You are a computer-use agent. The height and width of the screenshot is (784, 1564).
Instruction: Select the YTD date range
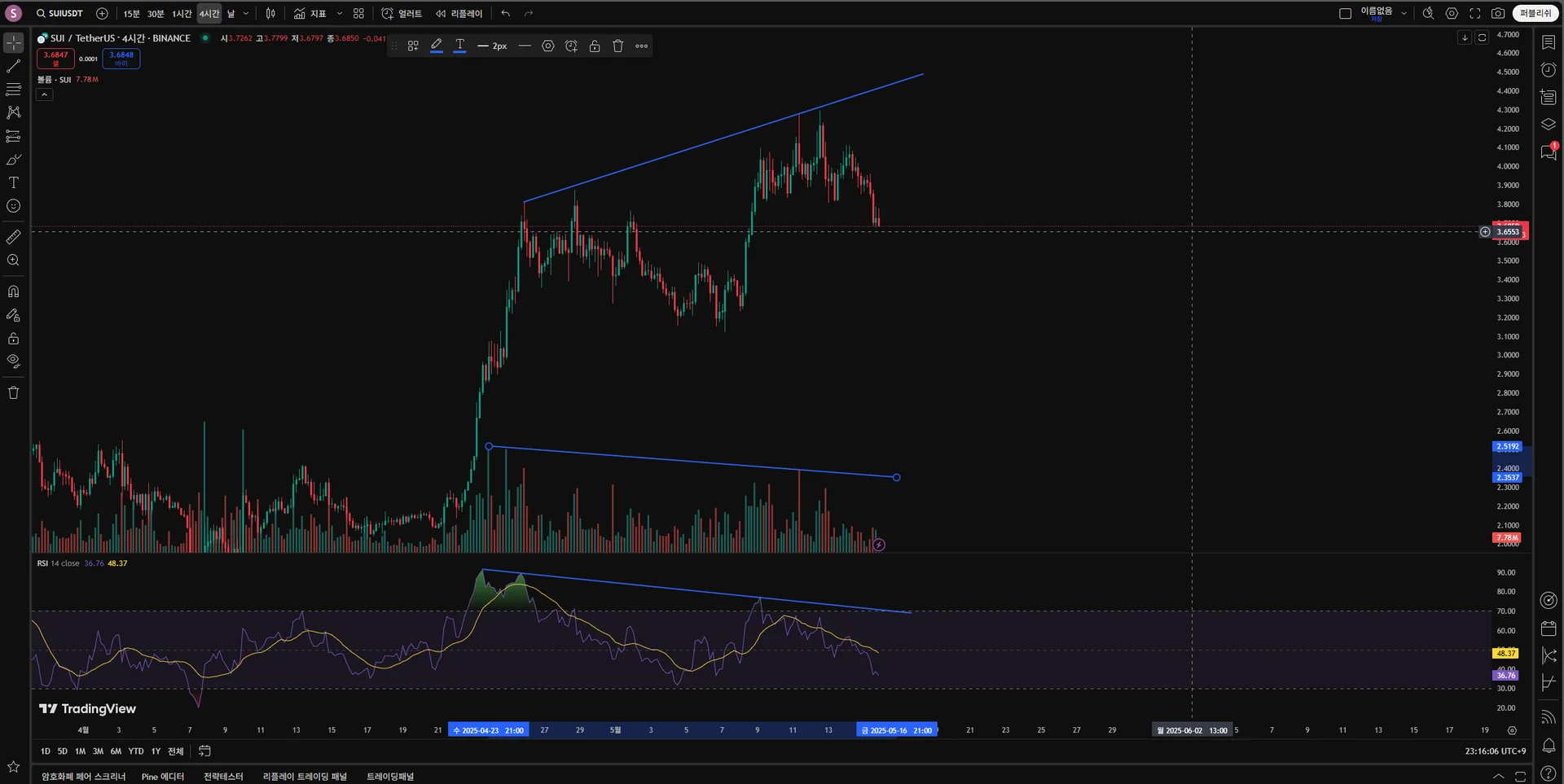pos(136,751)
